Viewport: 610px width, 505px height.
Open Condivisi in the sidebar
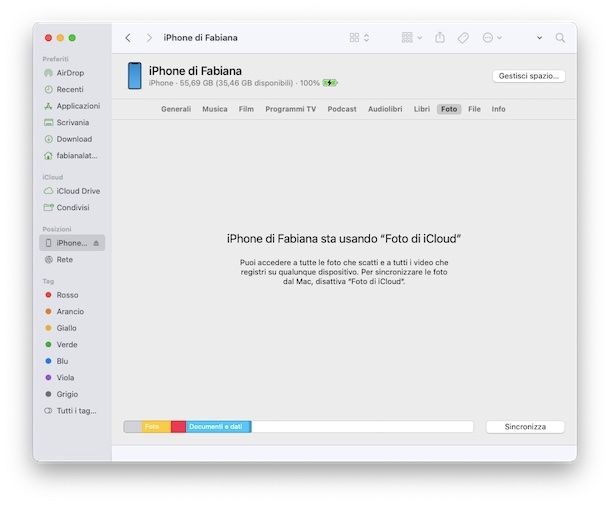pos(72,207)
